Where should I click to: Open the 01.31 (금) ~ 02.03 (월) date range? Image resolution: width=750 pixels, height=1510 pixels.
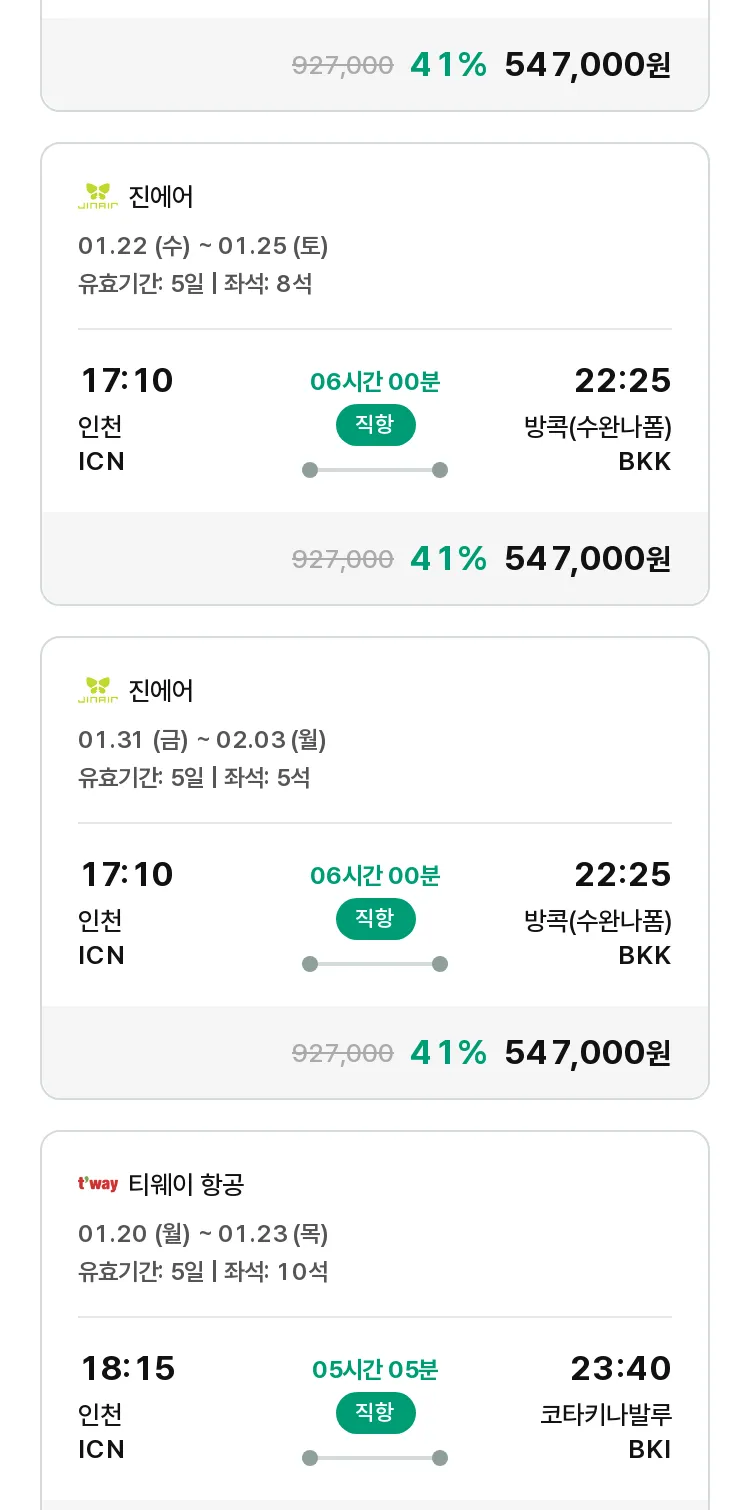[x=202, y=740]
